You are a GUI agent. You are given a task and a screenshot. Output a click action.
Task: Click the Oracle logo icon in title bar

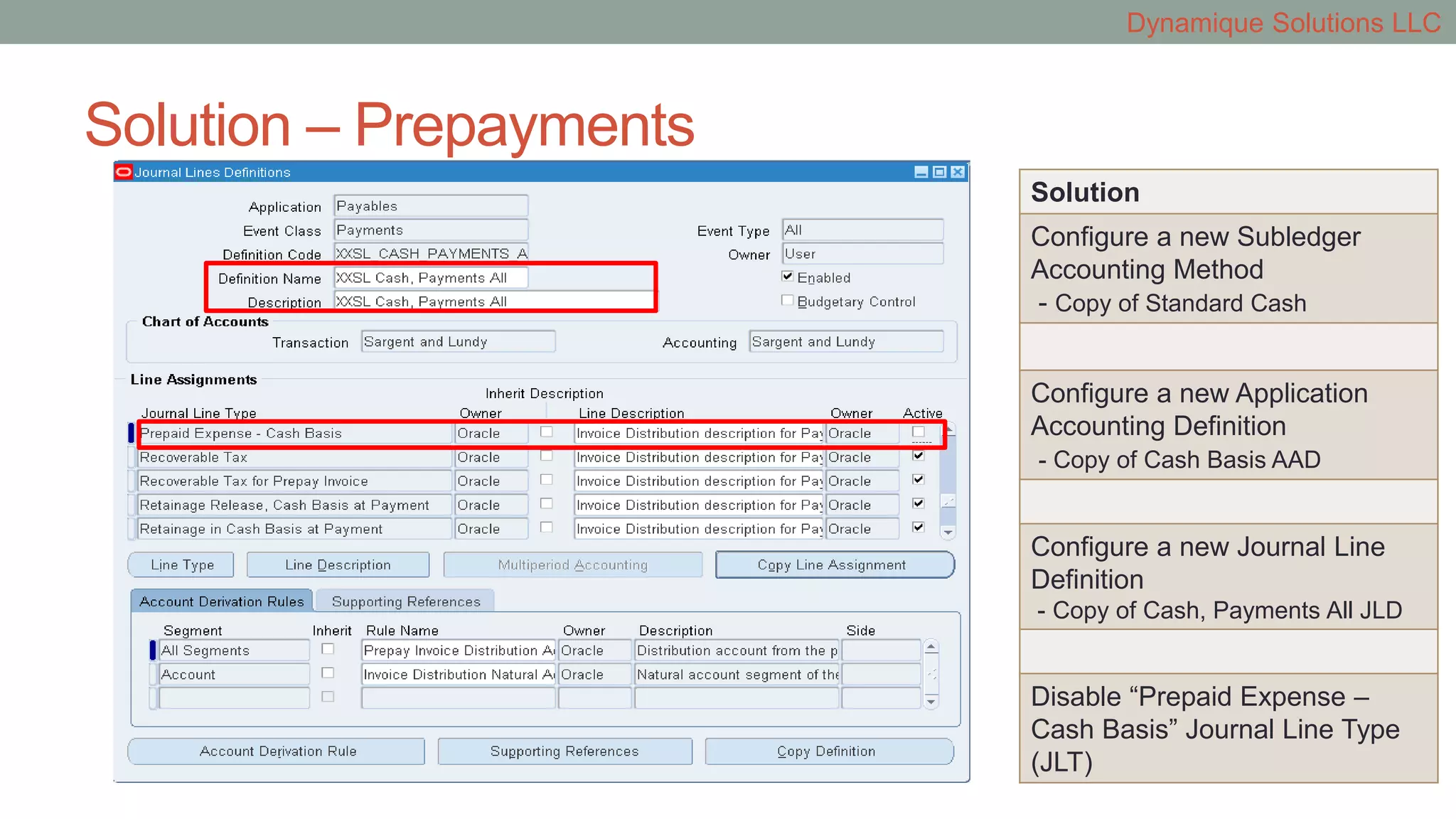[124, 172]
